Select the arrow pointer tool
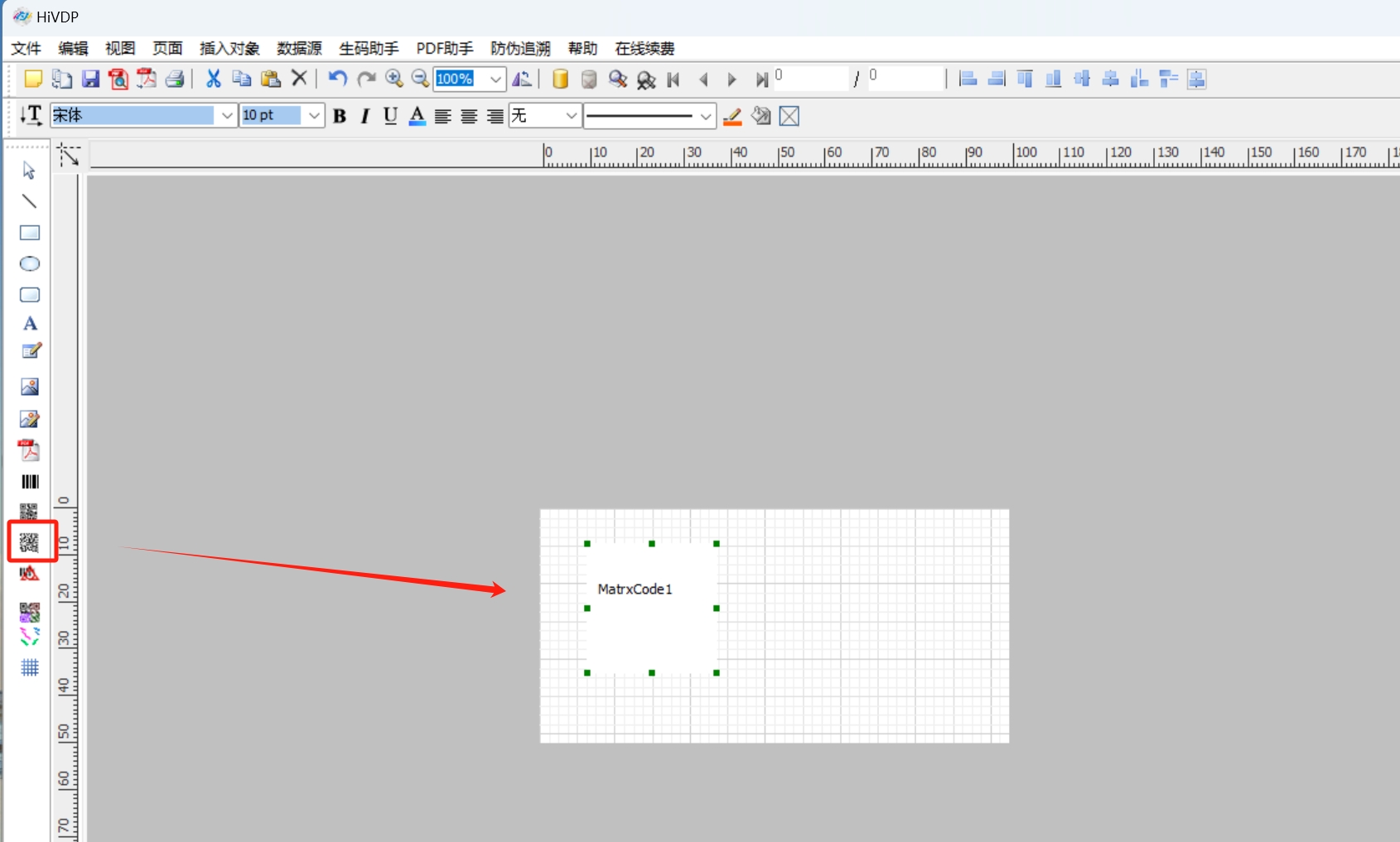This screenshot has width=1400, height=842. 29,171
